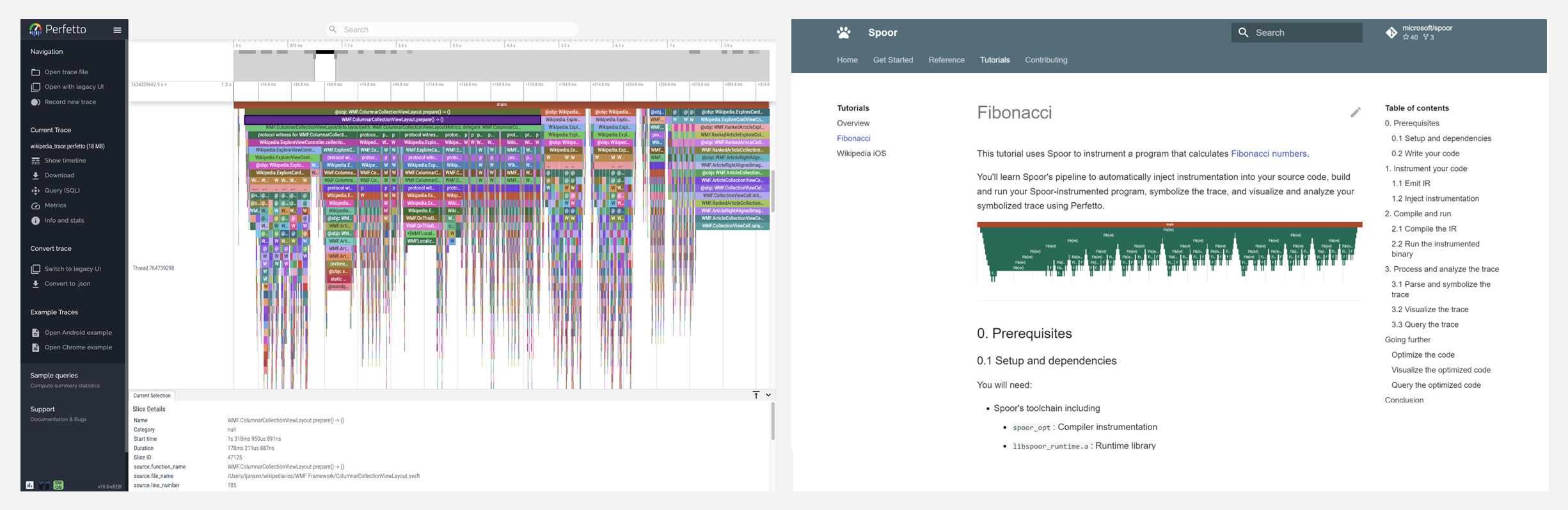Jump to 3.2 Visualize the trace section
This screenshot has height=510, width=1568.
click(x=1430, y=310)
